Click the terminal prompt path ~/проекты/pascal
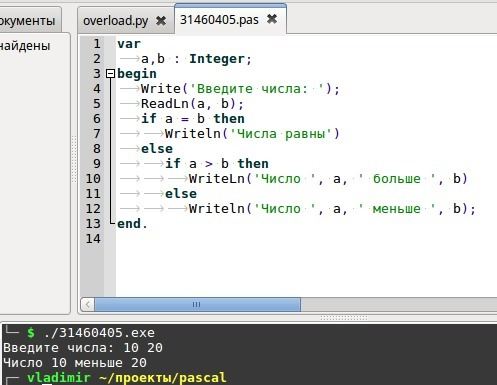Viewport: 497px width, 385px height. click(x=163, y=378)
